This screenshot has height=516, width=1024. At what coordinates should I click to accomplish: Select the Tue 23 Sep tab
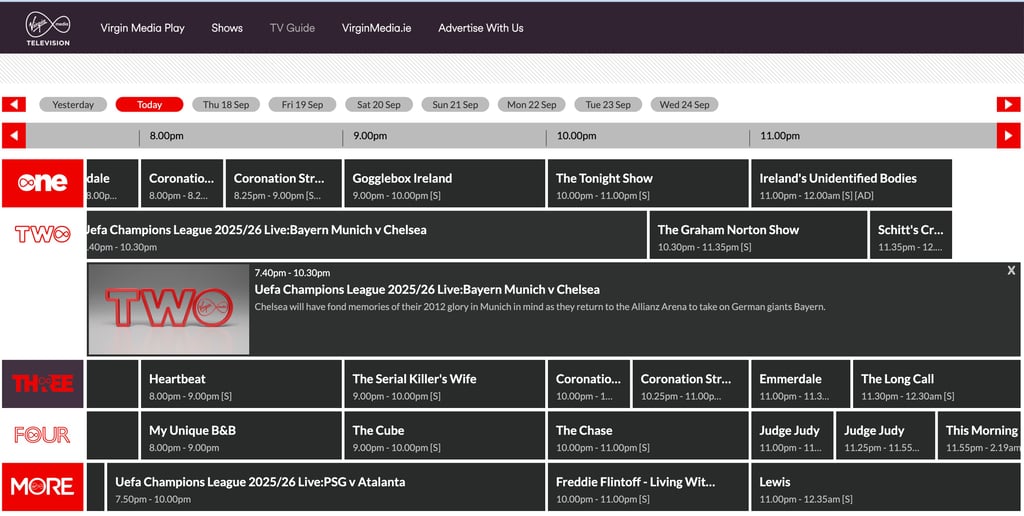tap(608, 105)
